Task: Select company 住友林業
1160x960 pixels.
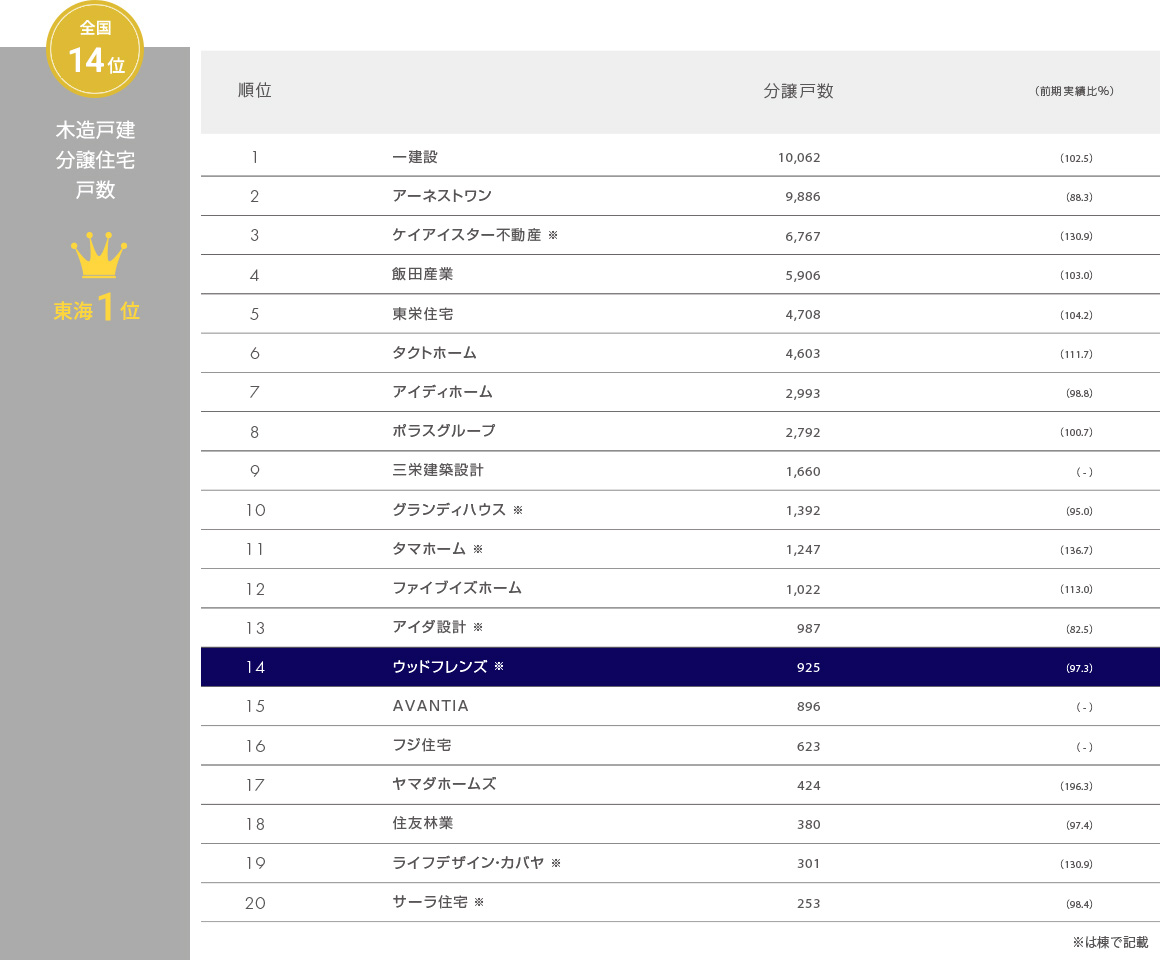Action: (x=422, y=823)
